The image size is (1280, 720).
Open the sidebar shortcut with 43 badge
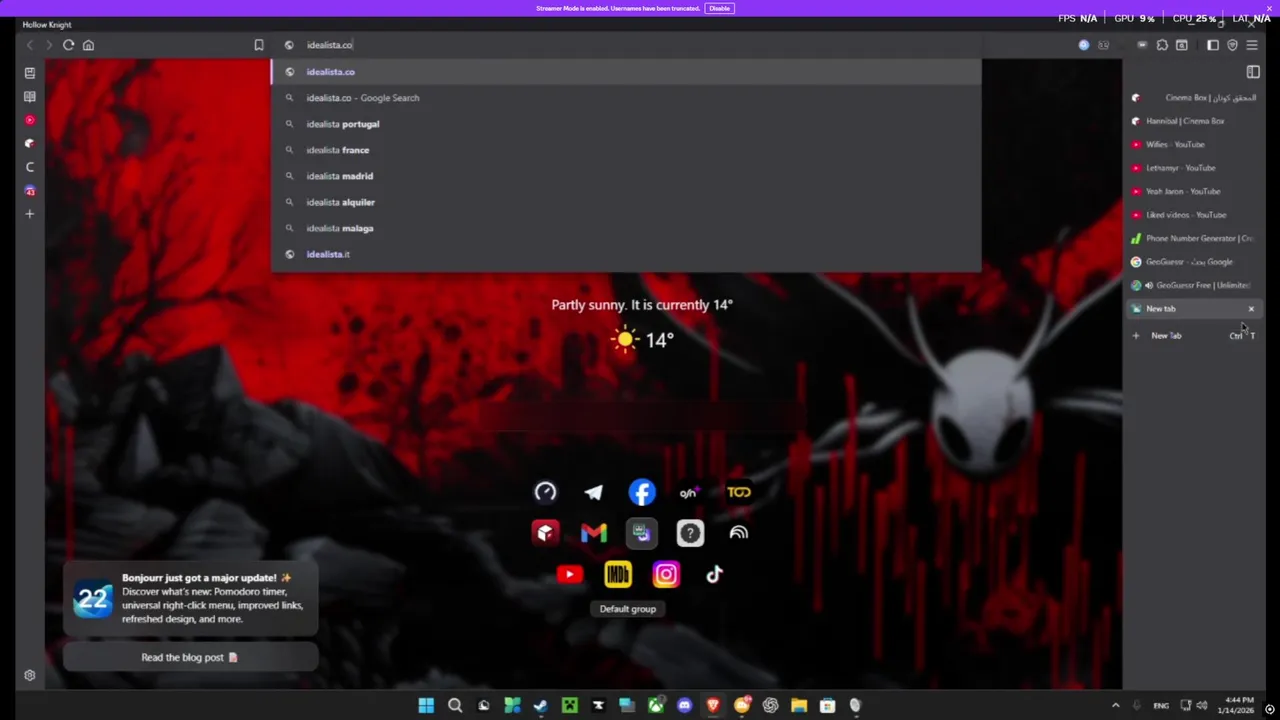pos(30,190)
